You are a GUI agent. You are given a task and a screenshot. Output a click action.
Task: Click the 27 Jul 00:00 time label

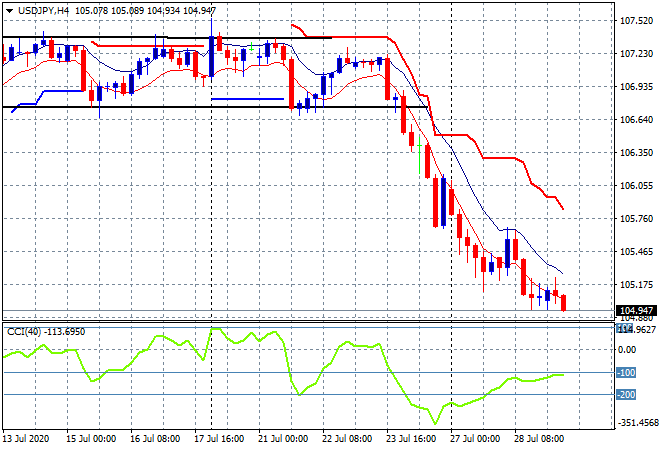[x=475, y=439]
